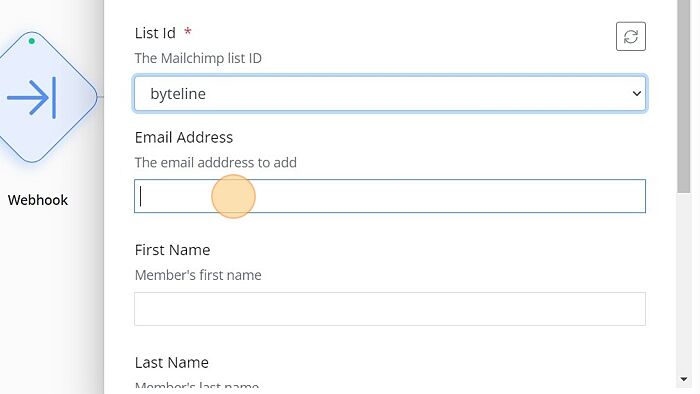This screenshot has height=394, width=700.
Task: Click into the First Name text box
Action: [x=390, y=309]
